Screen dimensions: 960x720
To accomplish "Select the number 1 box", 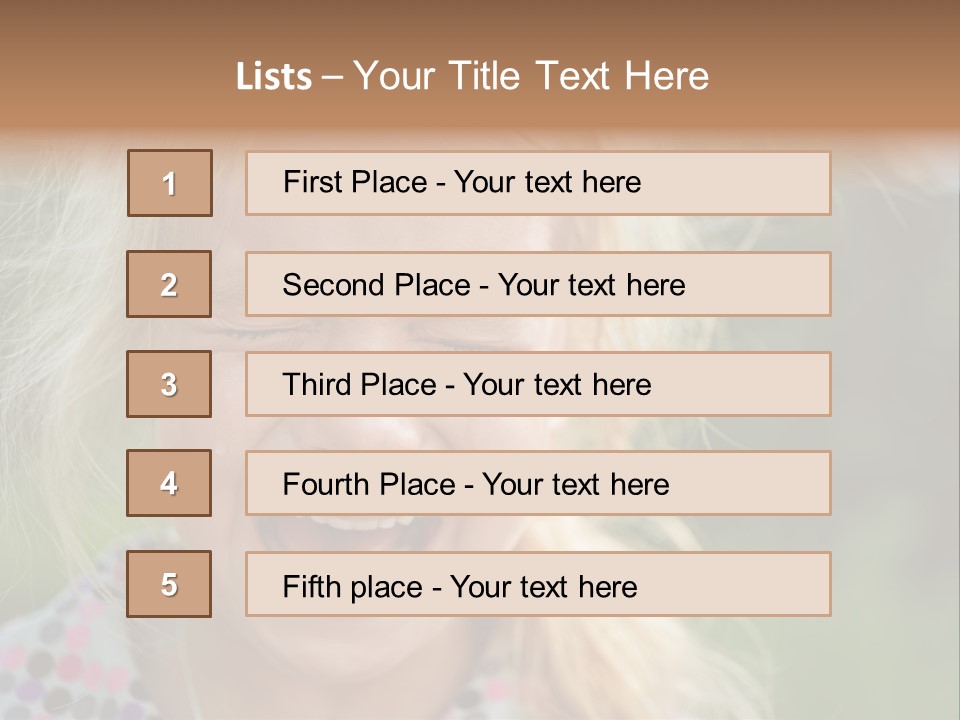I will (170, 183).
